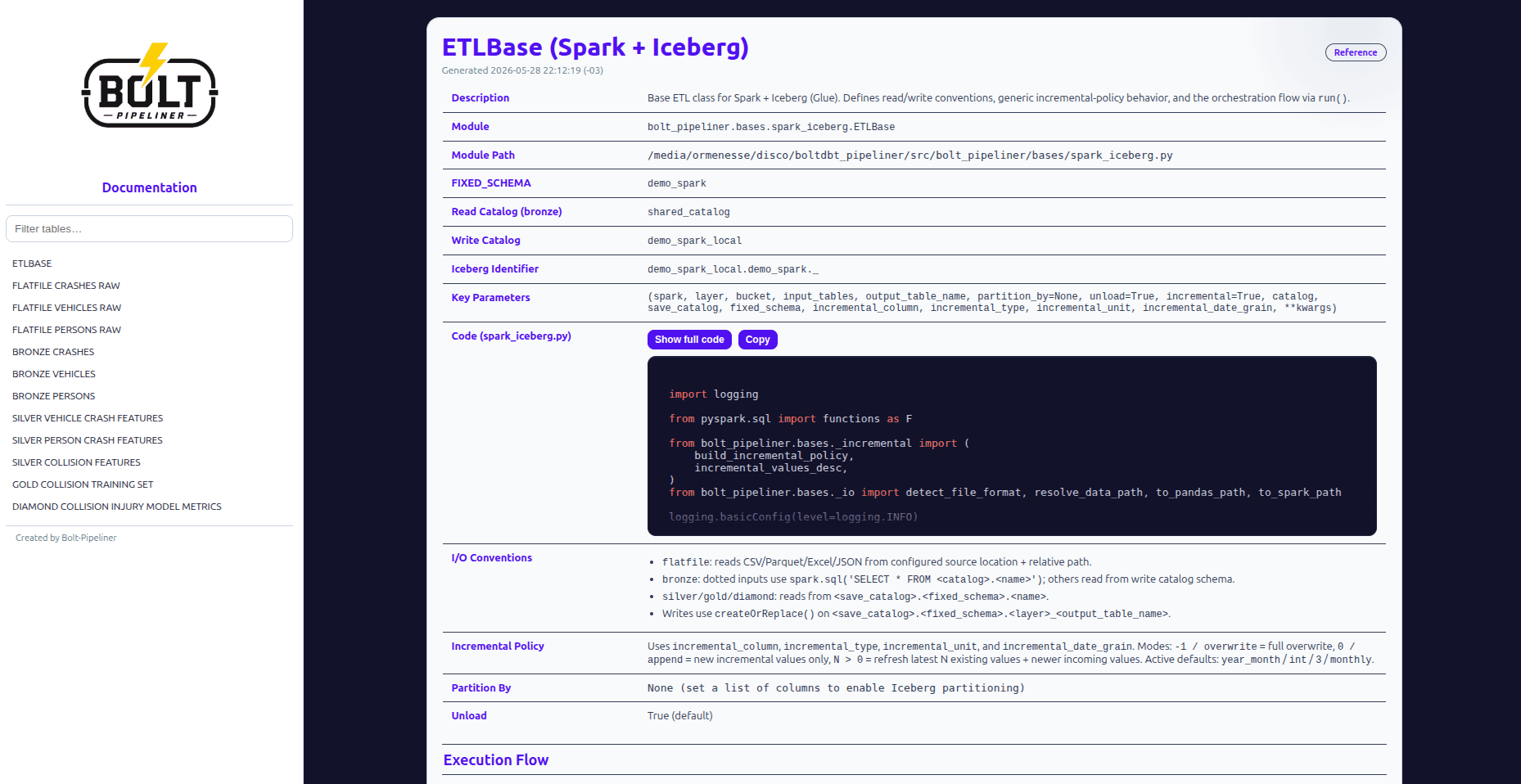Open DIAMOND COLLISION INJURY MODEL METRICS

coord(117,507)
